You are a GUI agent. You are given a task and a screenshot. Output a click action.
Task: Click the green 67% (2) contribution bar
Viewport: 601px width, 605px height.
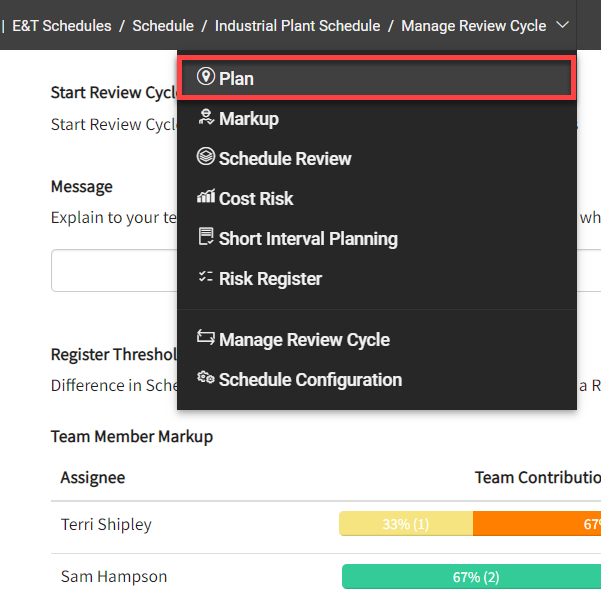pyautogui.click(x=471, y=577)
